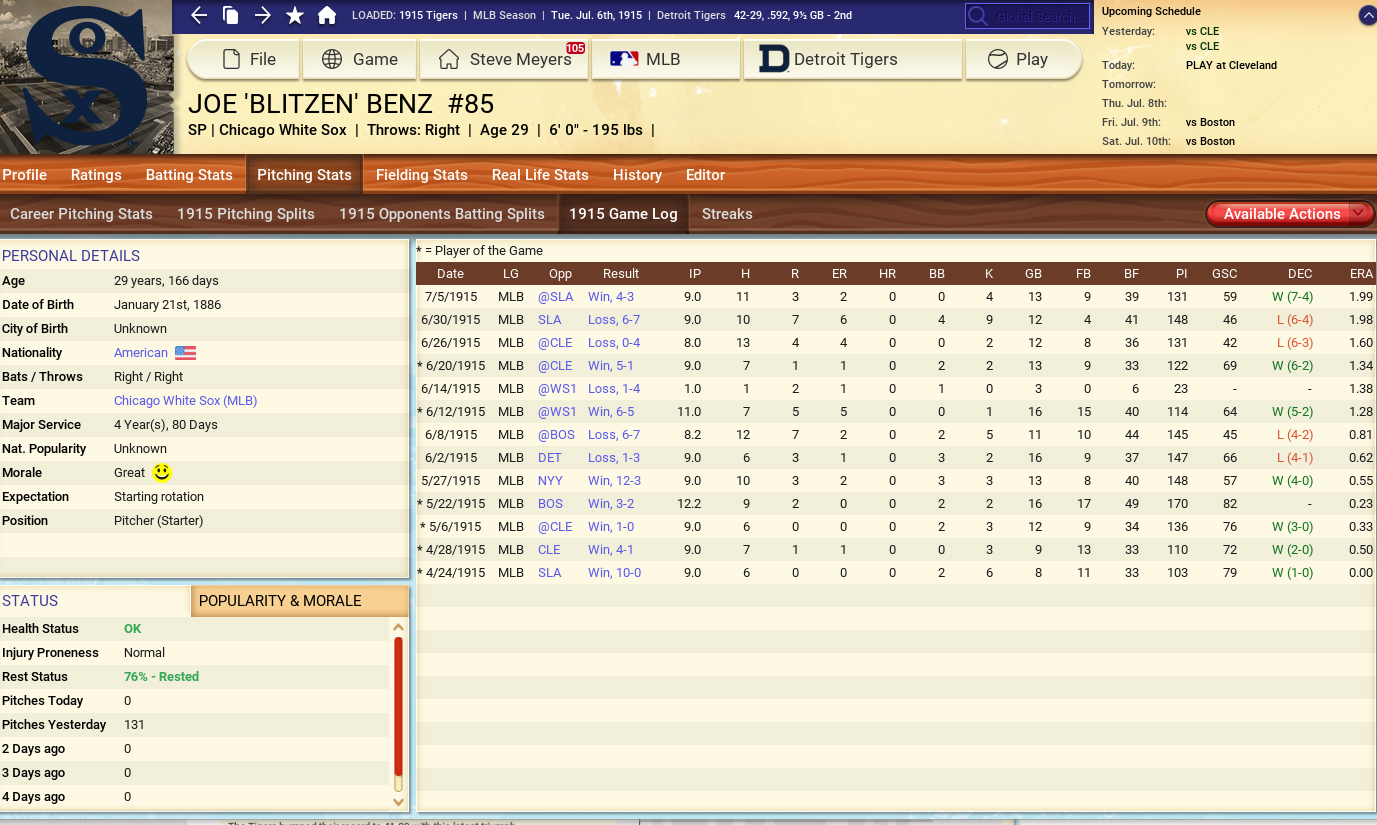Show the Career Pitching Stats subtab
1377x825 pixels.
coord(82,214)
